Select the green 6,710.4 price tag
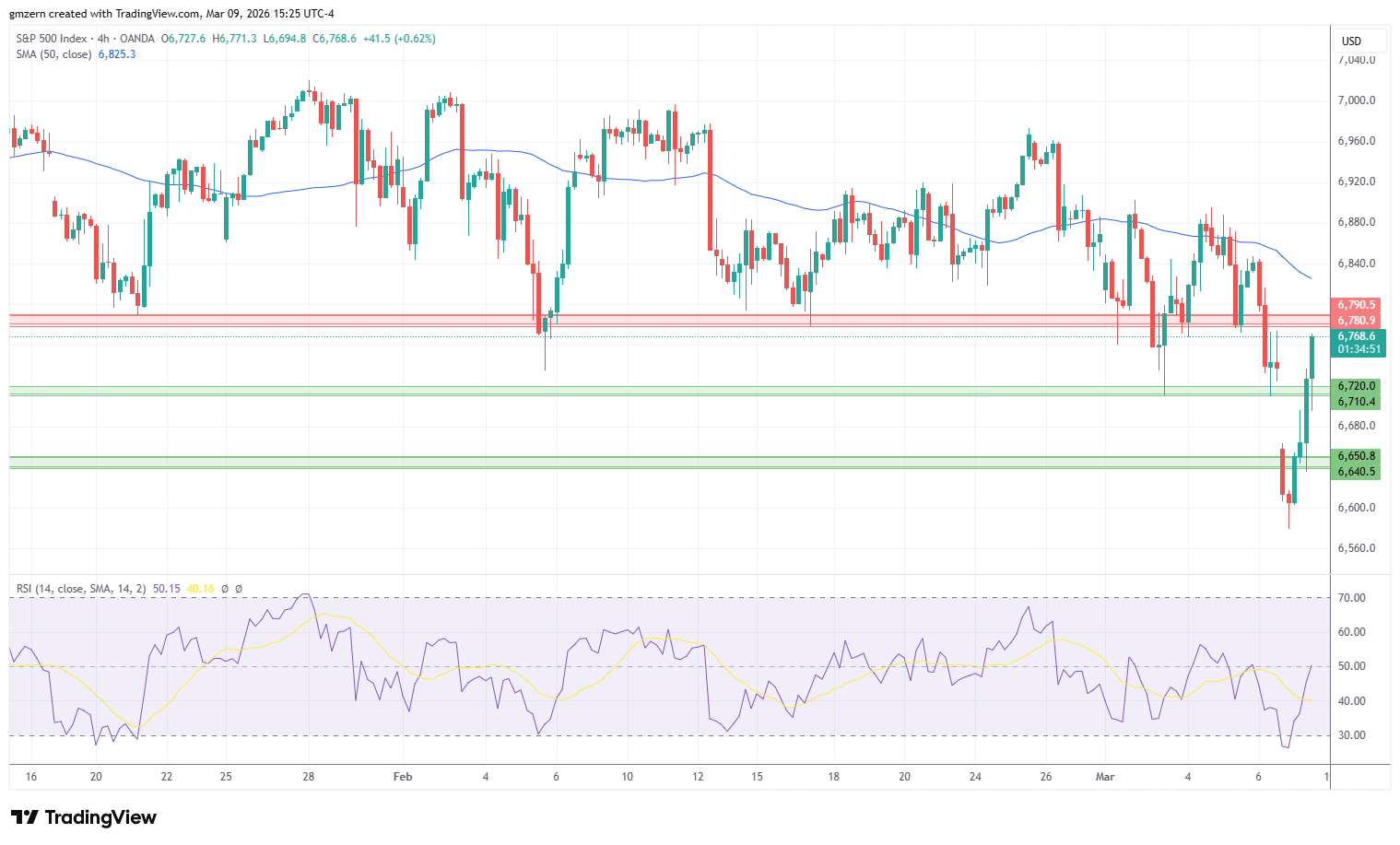 [x=1357, y=402]
